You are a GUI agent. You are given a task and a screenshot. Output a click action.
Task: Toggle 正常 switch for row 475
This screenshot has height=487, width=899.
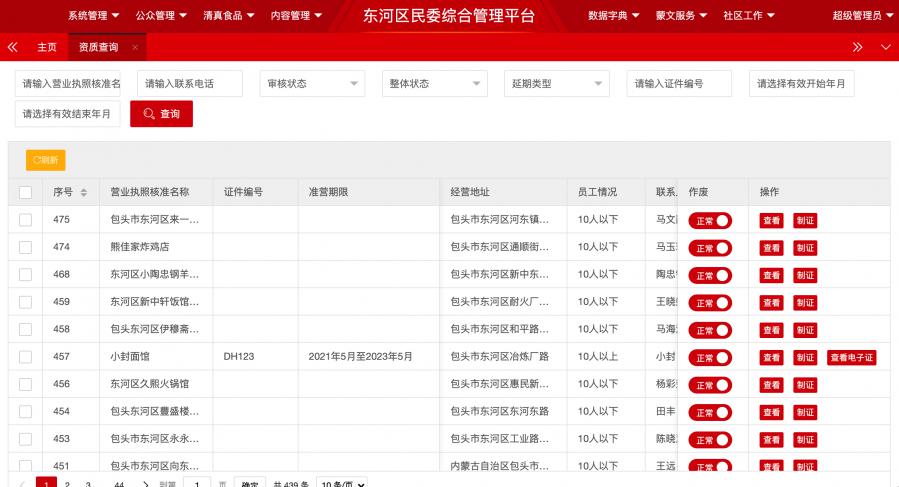710,220
